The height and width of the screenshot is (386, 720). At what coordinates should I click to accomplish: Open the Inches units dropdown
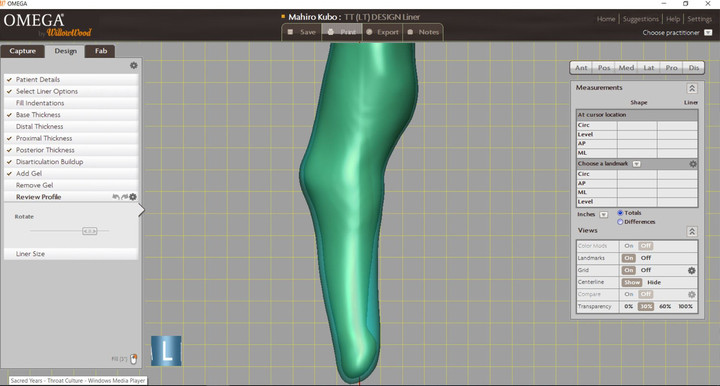604,215
